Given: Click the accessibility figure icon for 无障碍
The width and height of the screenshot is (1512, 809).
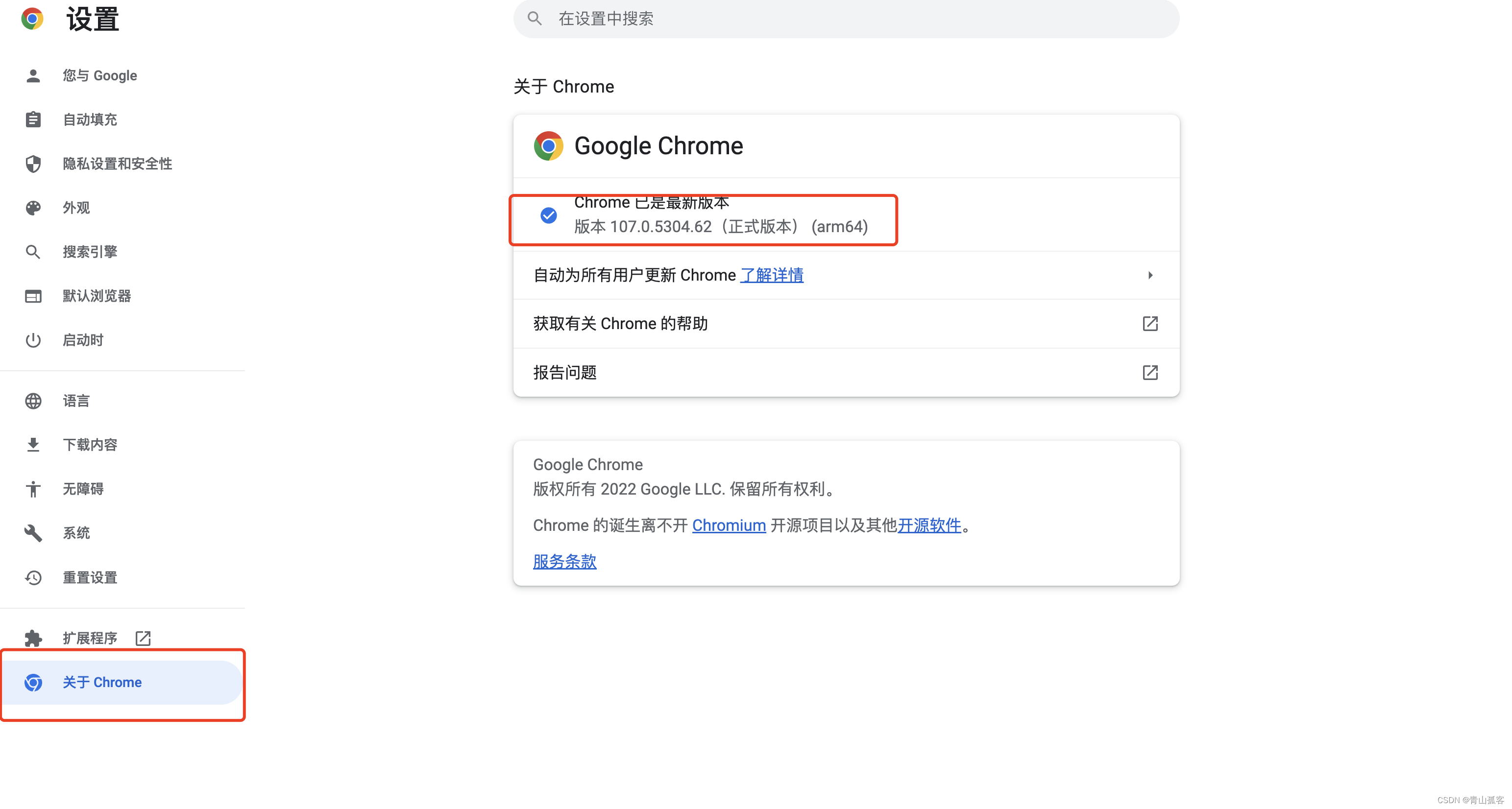Looking at the screenshot, I should click(x=33, y=489).
